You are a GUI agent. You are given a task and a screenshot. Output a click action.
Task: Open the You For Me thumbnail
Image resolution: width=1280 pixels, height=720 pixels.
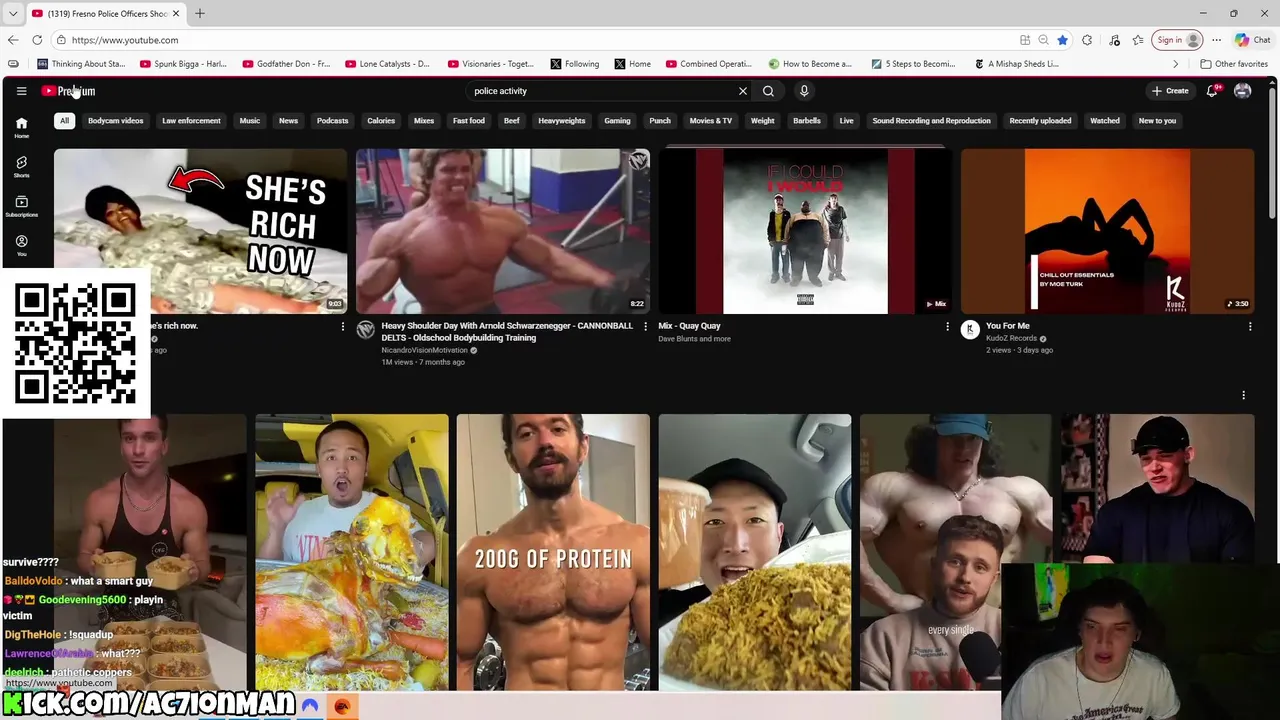1107,231
